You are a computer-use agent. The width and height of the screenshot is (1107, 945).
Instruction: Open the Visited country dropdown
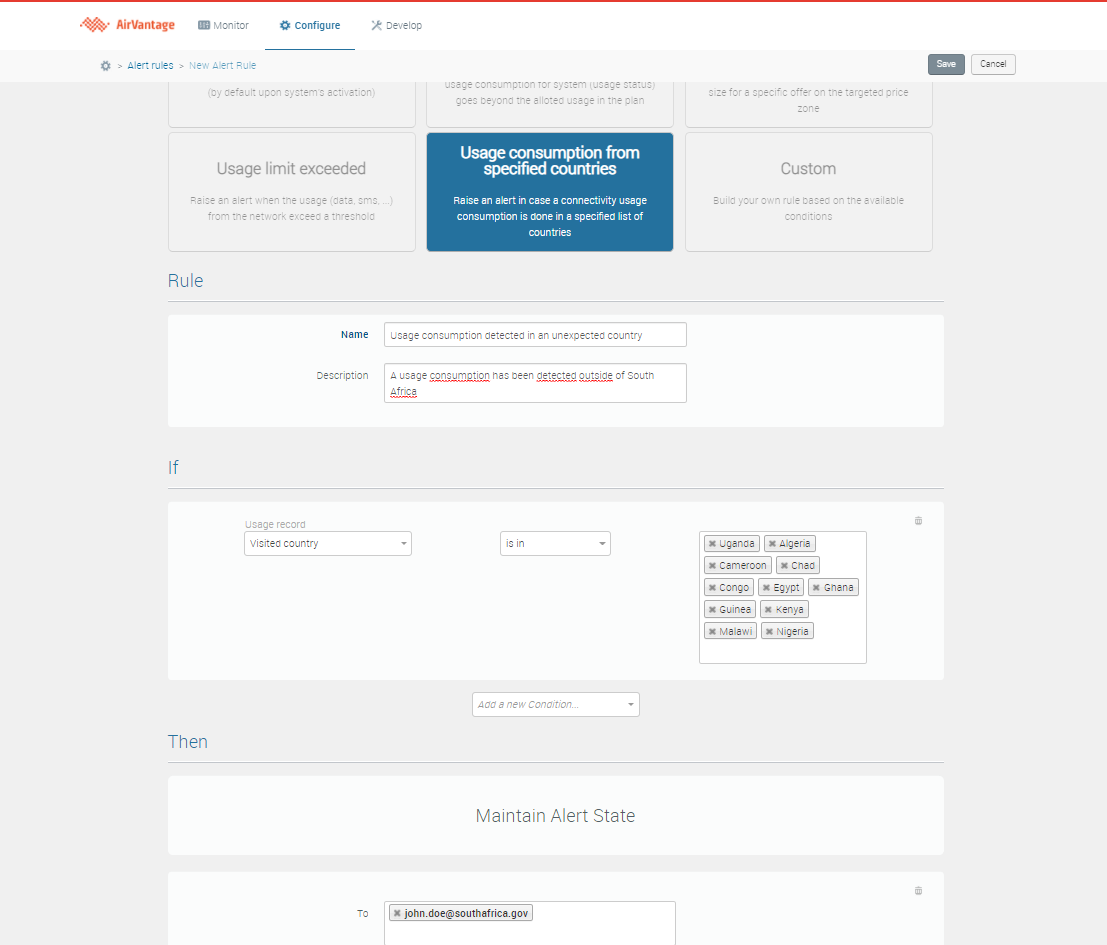[327, 544]
